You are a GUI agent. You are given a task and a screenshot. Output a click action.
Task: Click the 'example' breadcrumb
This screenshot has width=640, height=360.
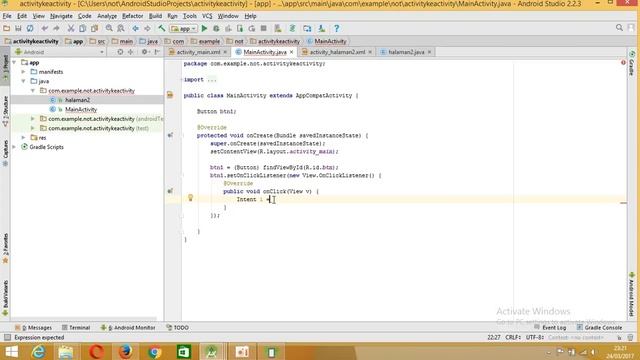[206, 41]
